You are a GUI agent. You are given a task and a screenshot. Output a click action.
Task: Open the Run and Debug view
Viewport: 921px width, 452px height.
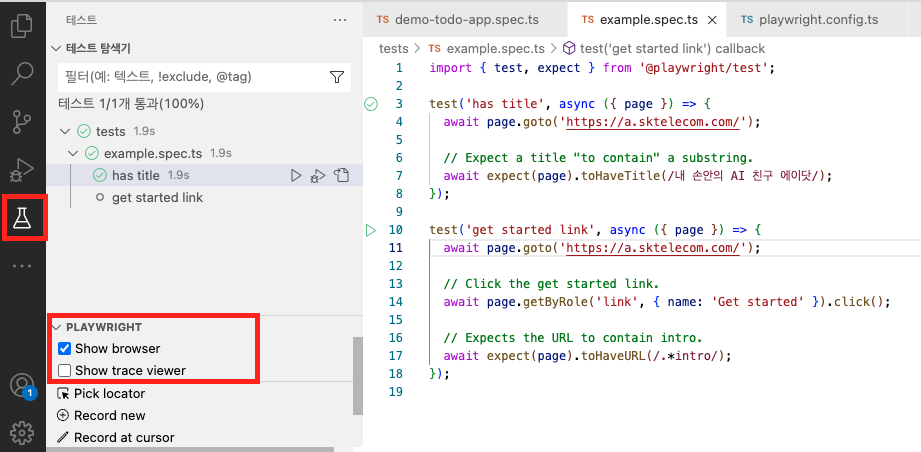pos(22,171)
